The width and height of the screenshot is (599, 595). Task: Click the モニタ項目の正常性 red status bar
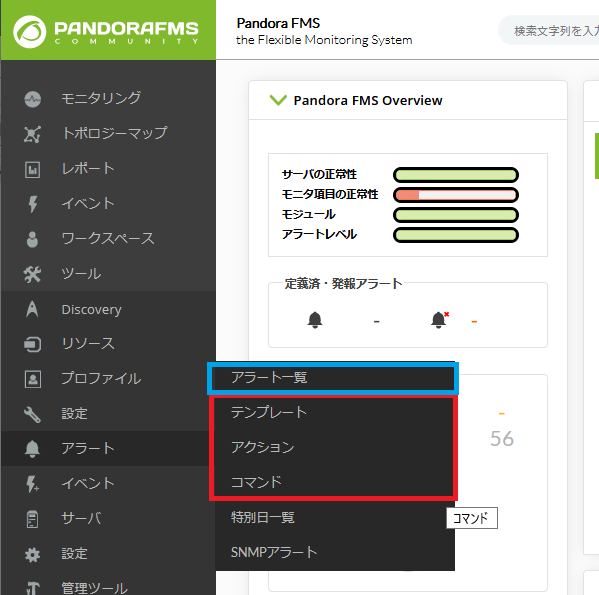click(x=456, y=195)
